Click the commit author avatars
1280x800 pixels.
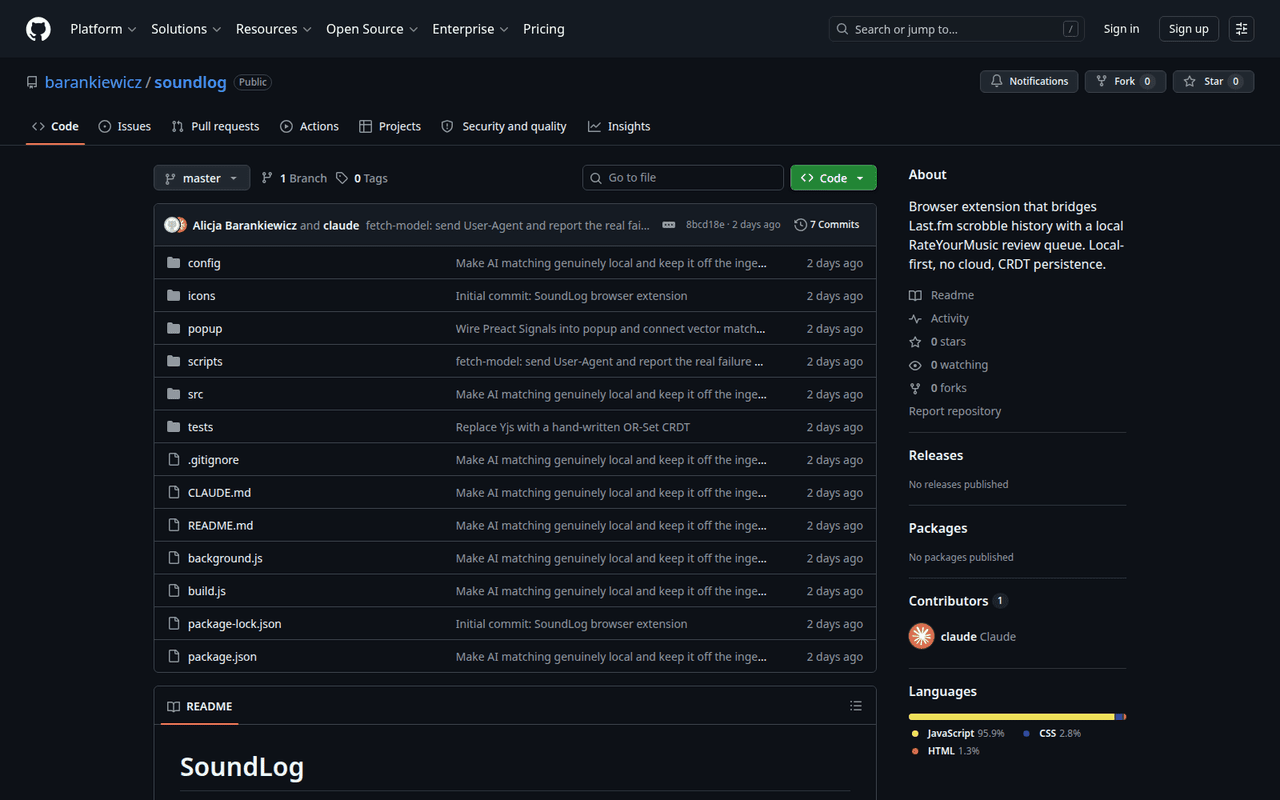tap(176, 225)
